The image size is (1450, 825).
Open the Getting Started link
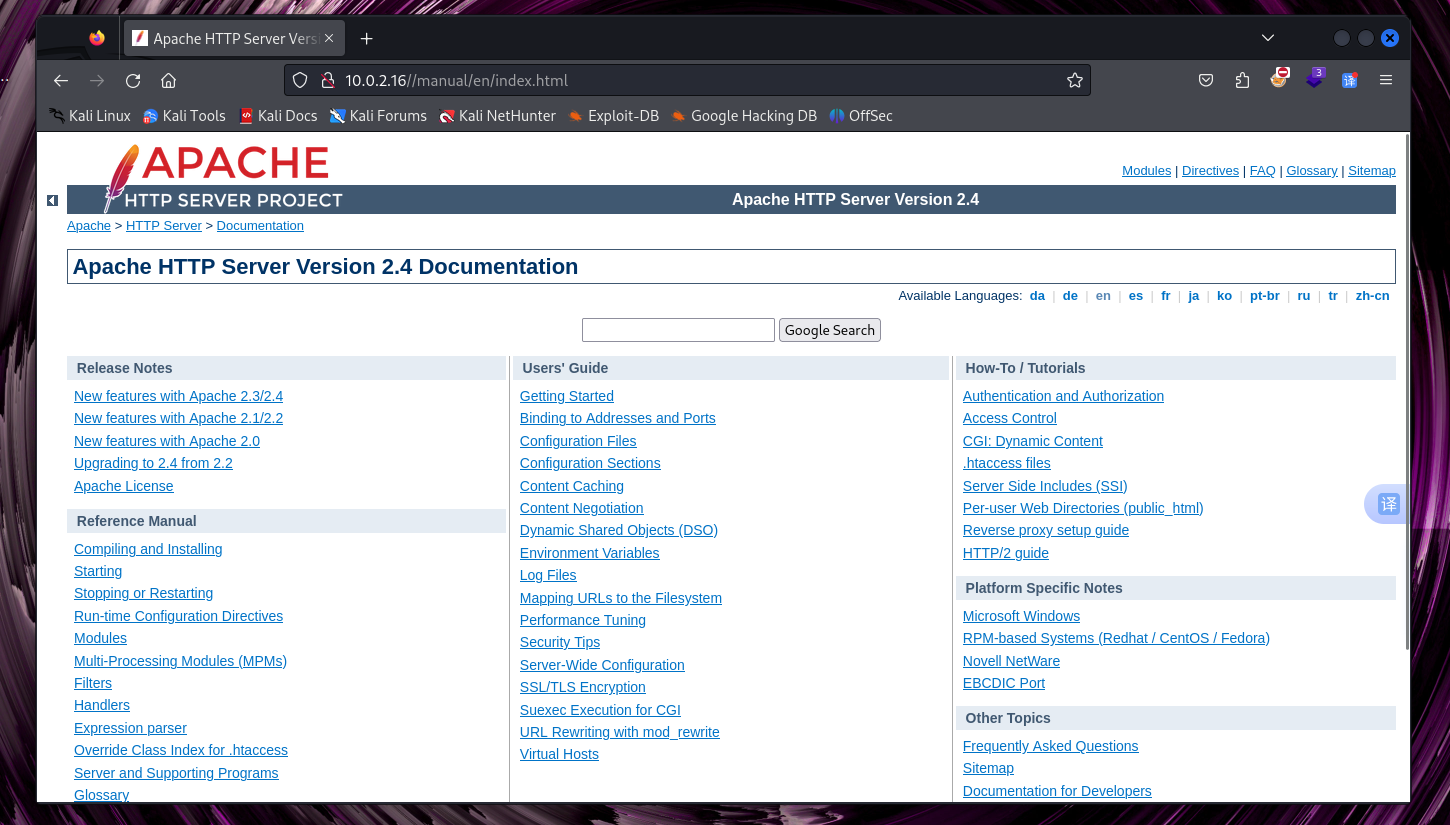click(x=567, y=396)
